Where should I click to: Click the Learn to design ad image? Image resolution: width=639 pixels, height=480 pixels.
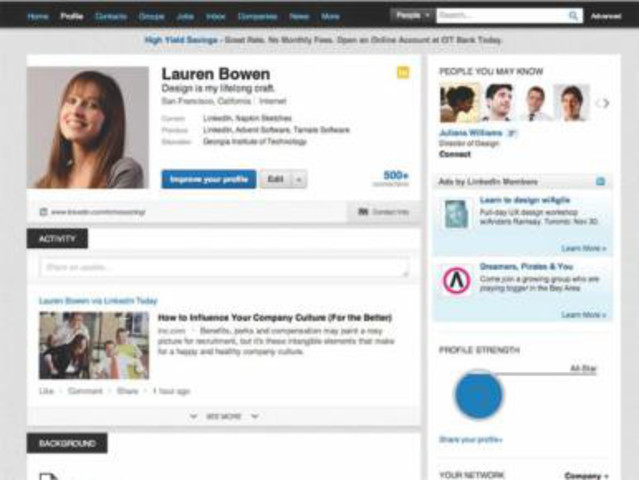pos(456,214)
